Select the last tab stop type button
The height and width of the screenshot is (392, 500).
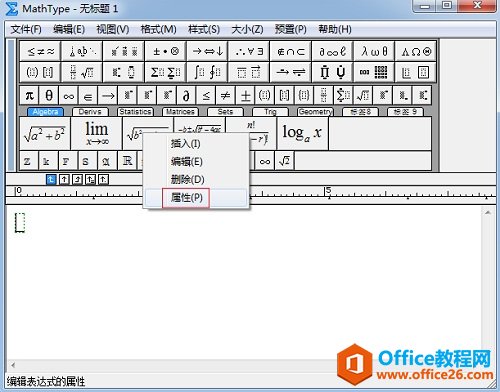click(103, 180)
